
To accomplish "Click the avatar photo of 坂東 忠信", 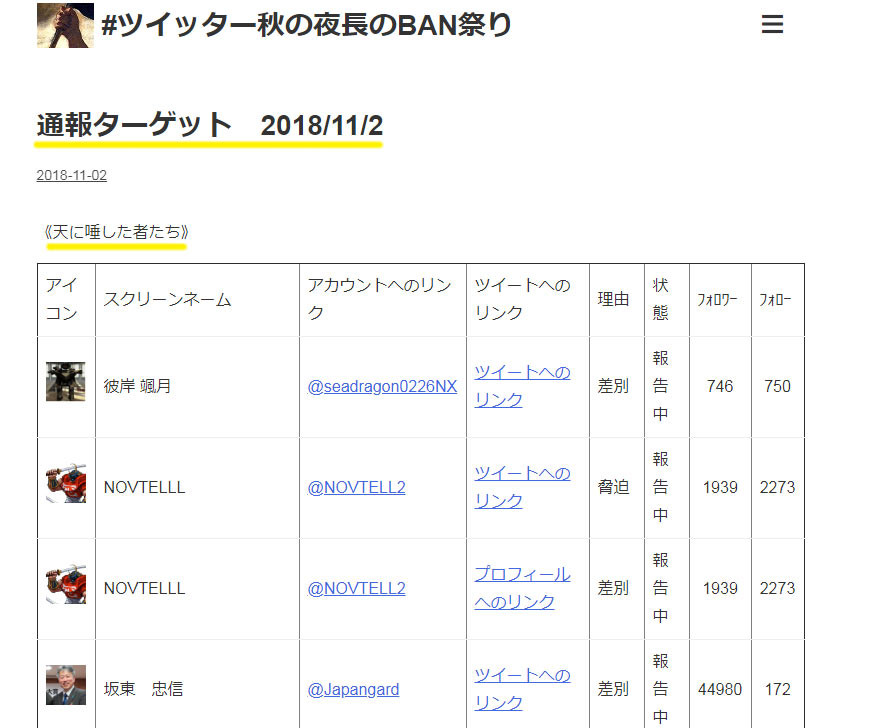I will point(66,685).
